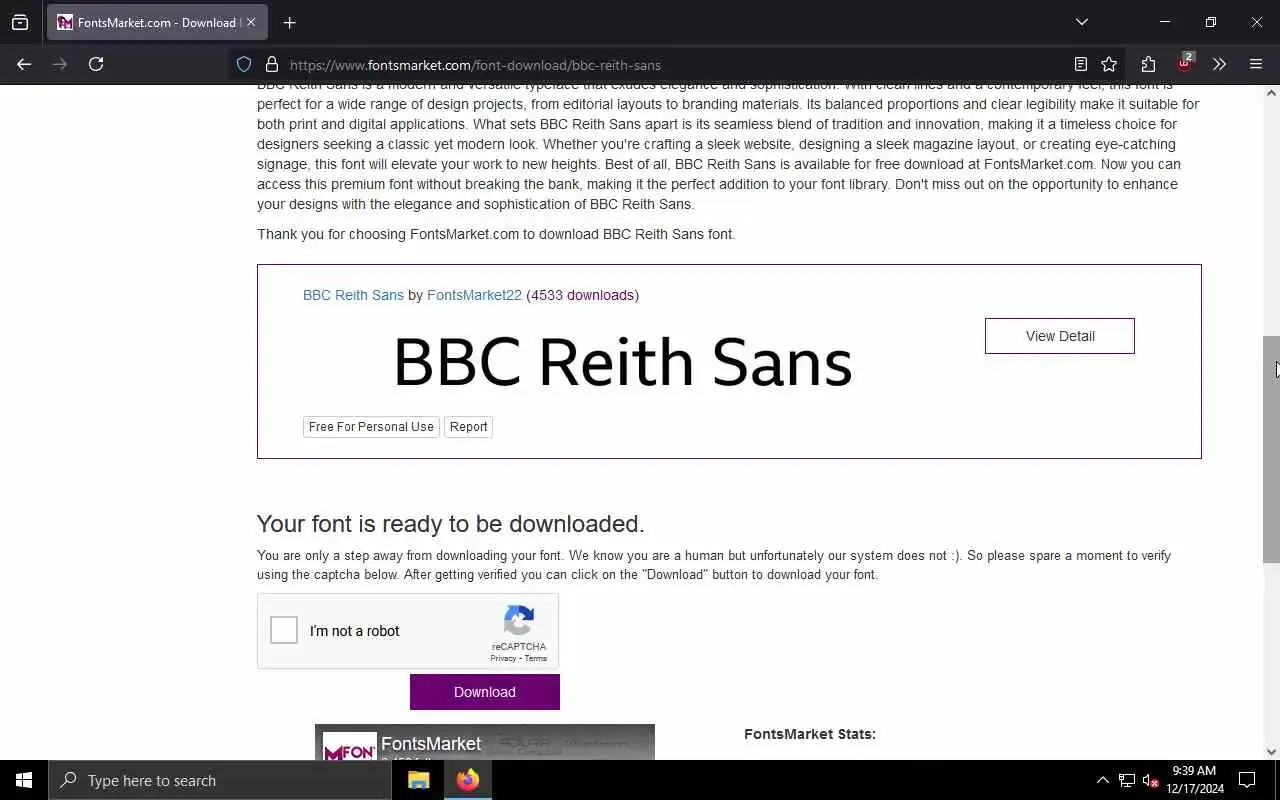Open the network status tray icon
1280x800 pixels.
[1127, 780]
